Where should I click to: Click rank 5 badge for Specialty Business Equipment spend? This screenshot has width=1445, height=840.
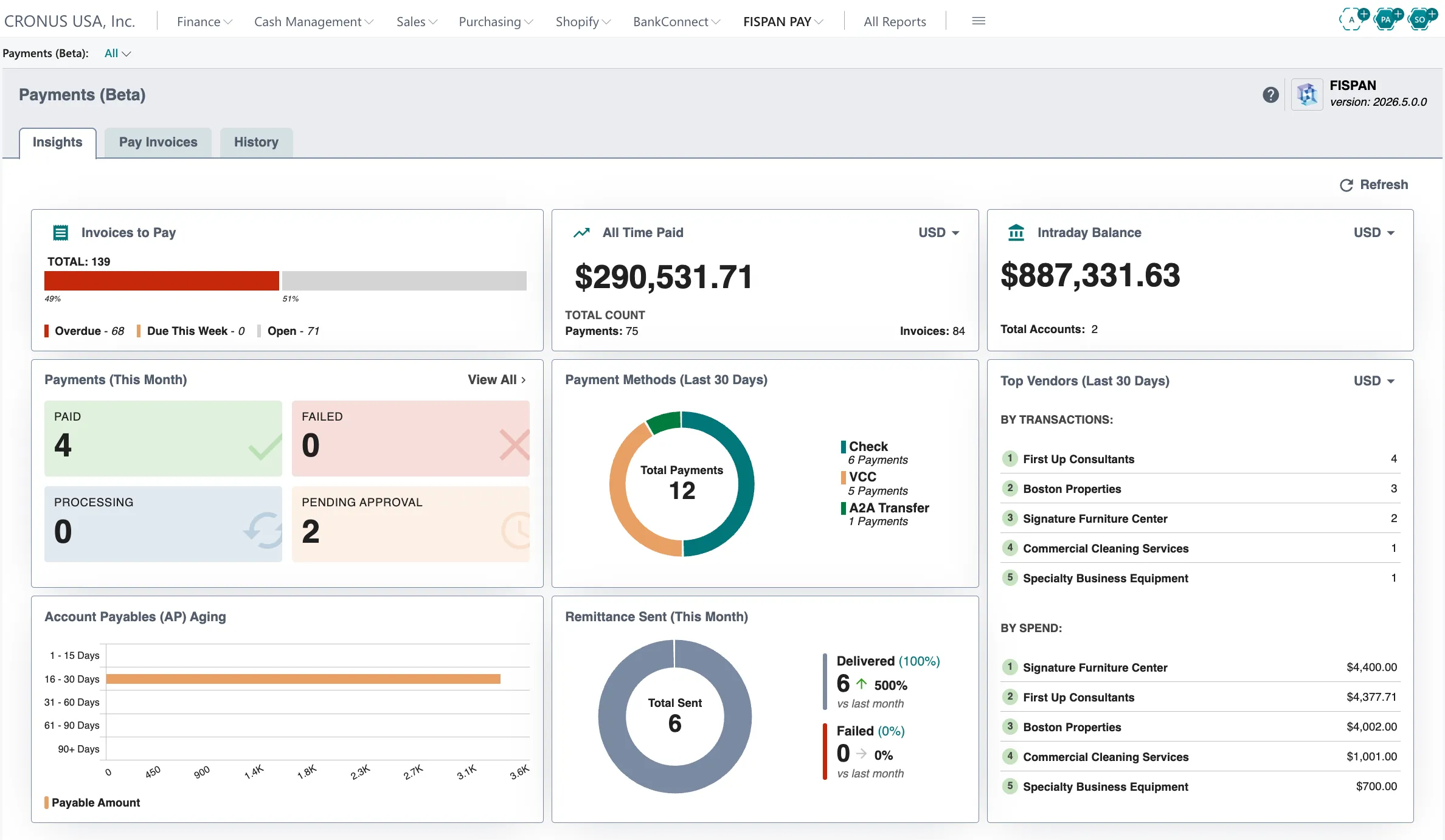pos(1010,786)
